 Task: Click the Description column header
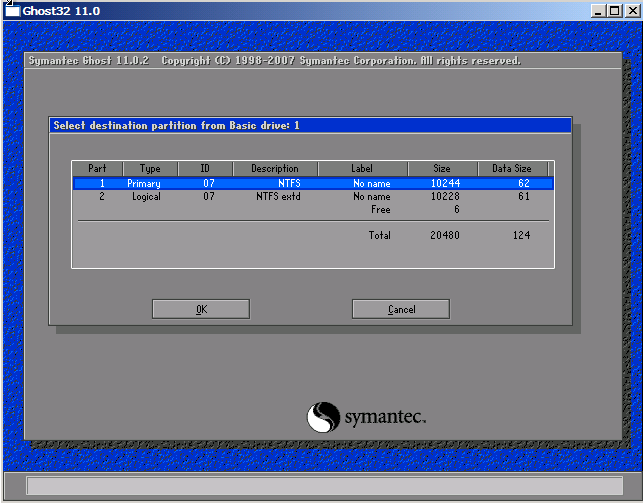[x=275, y=168]
